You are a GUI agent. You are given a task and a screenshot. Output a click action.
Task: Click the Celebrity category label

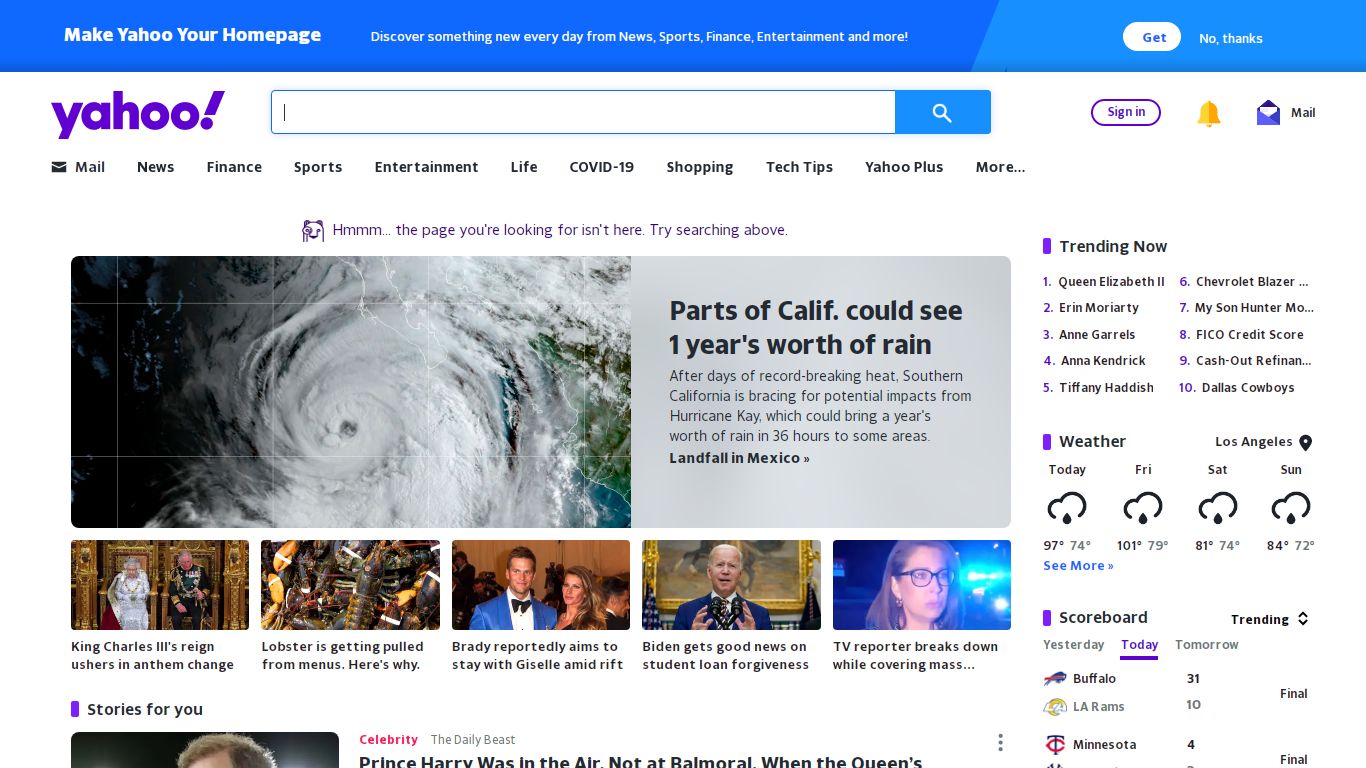coord(388,740)
